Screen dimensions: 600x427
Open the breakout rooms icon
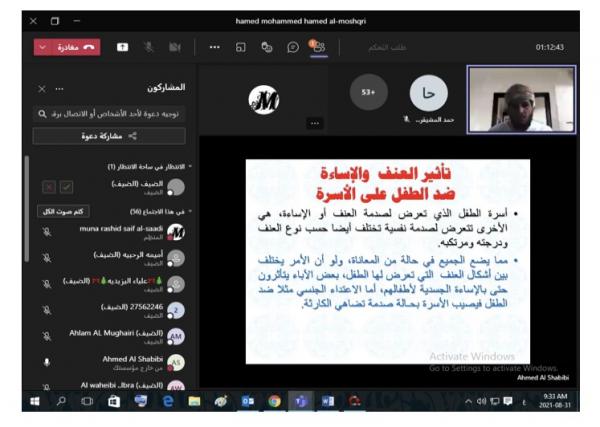coord(241,47)
